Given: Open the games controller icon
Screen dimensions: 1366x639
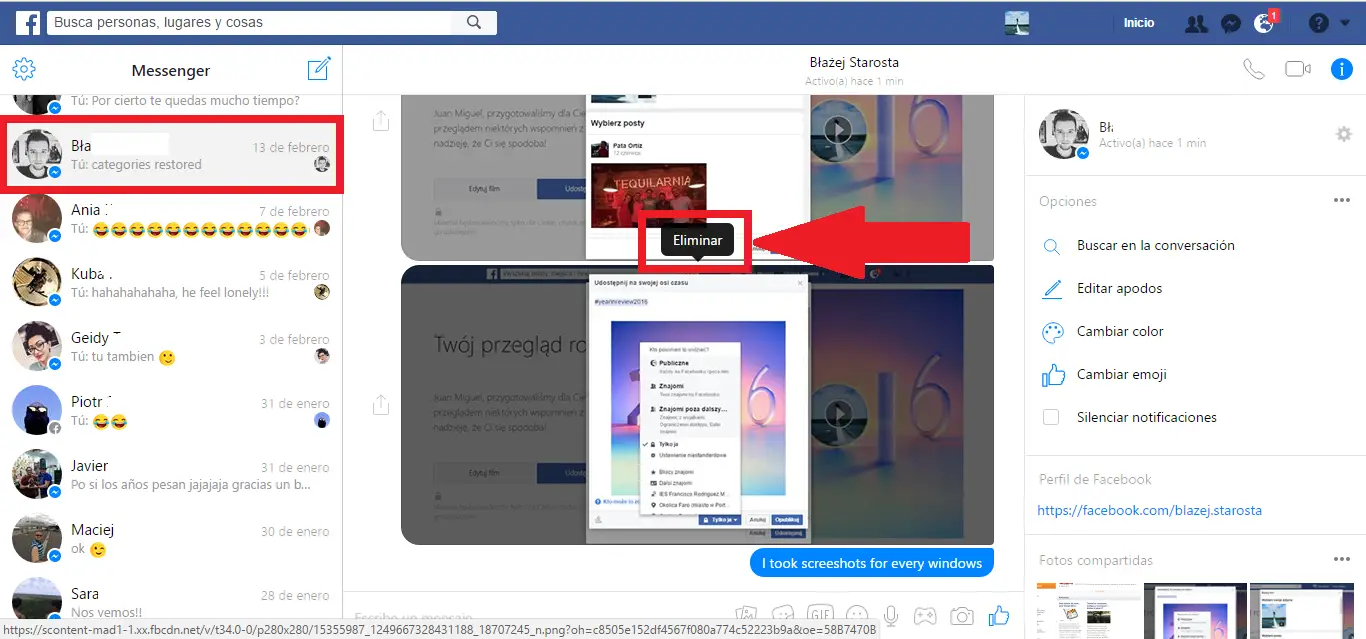Looking at the screenshot, I should point(925,614).
